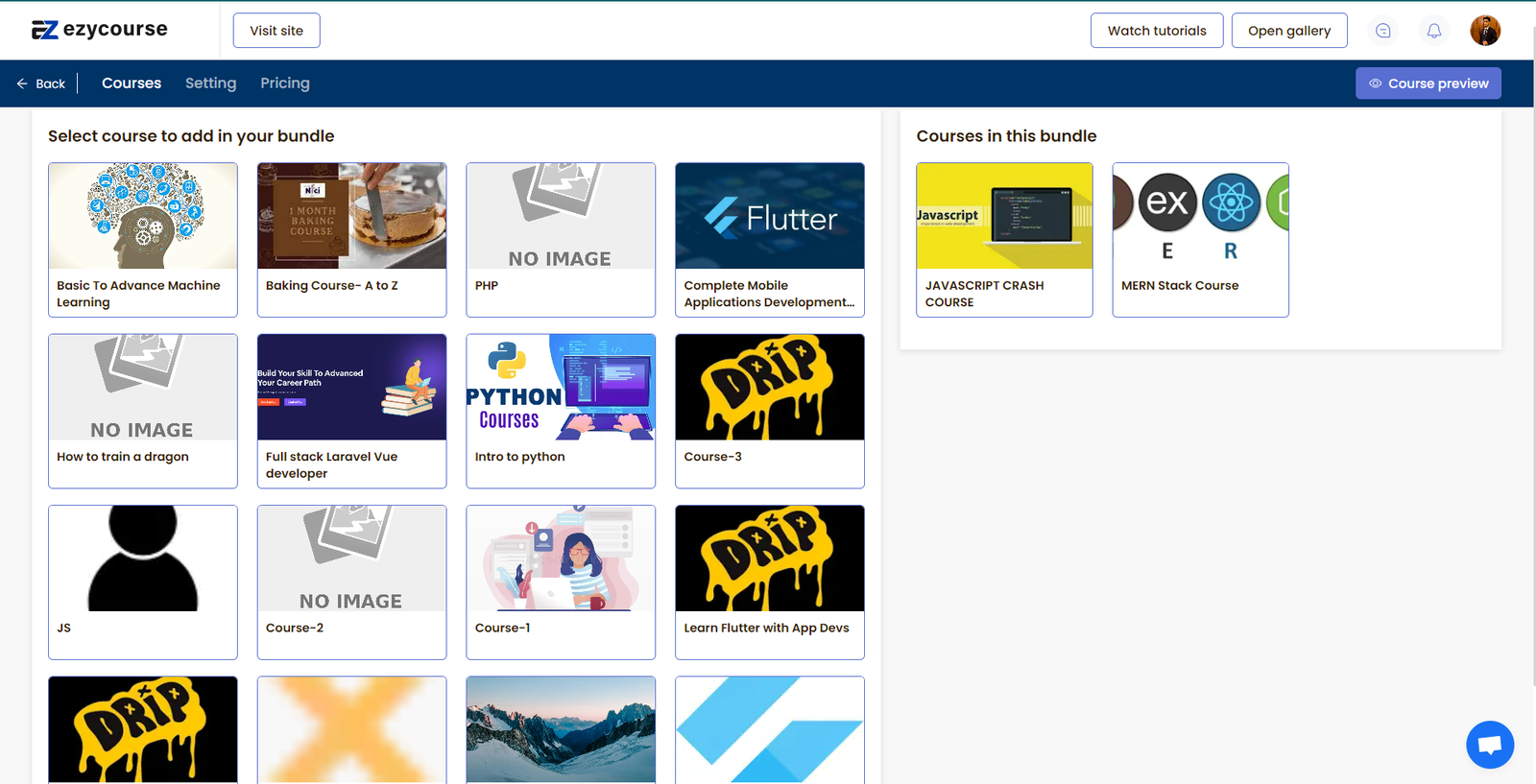The height and width of the screenshot is (784, 1536).
Task: Switch to the Pricing tab
Action: (x=284, y=83)
